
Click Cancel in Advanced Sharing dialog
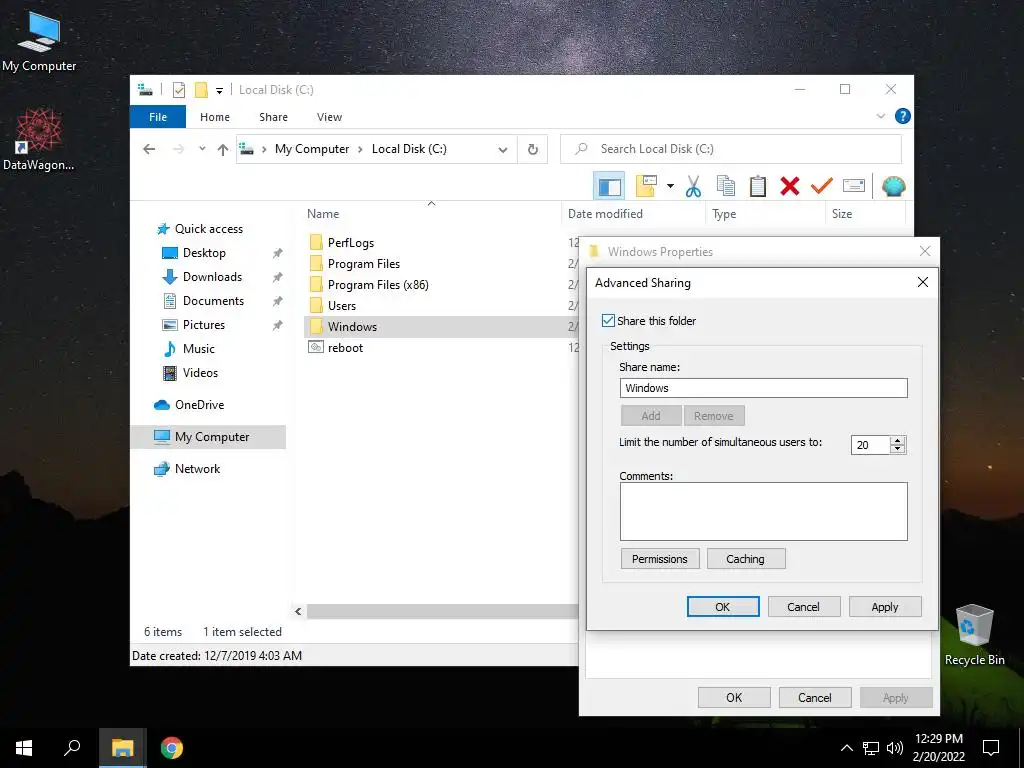(x=803, y=607)
